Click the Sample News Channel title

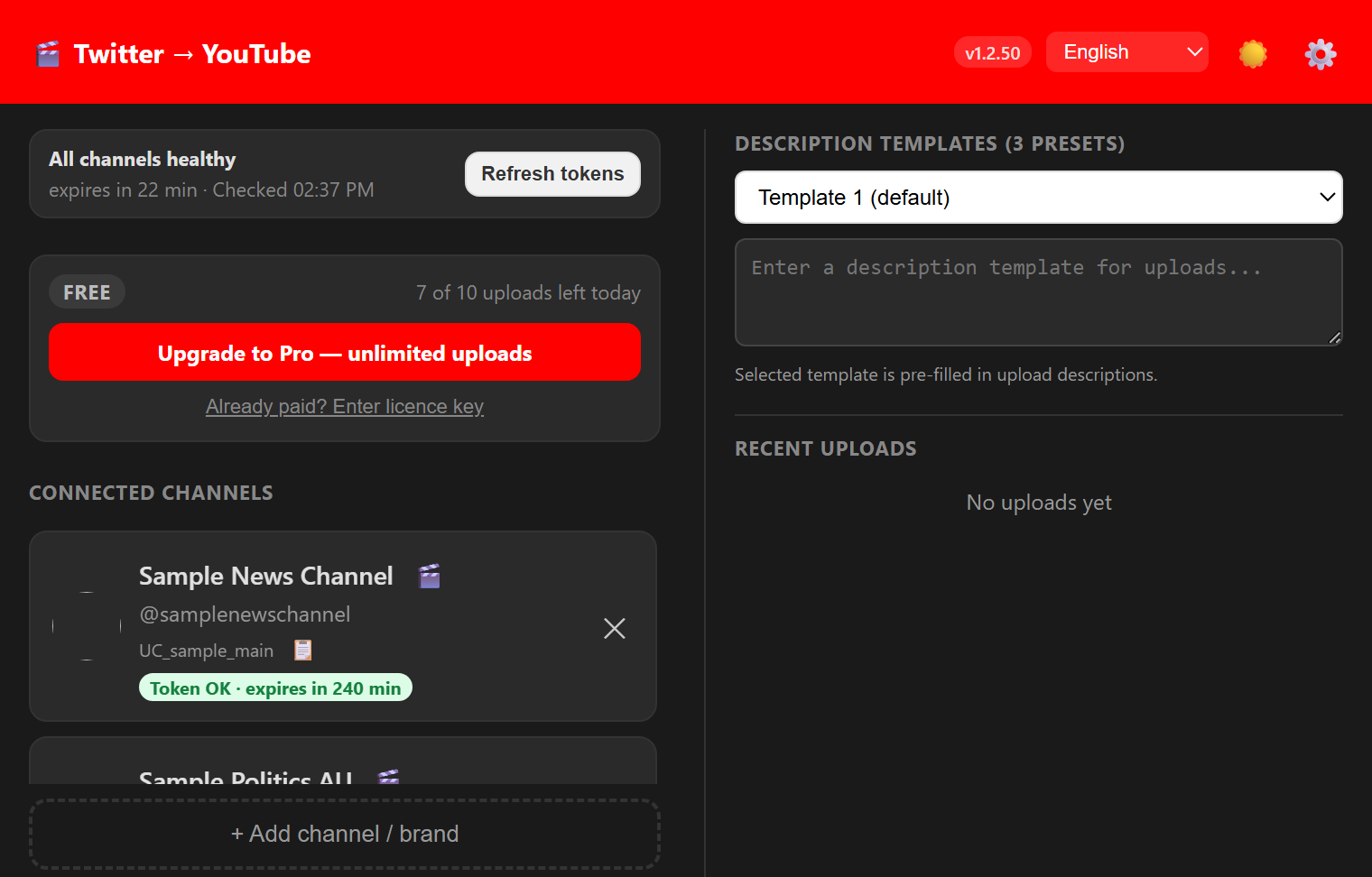pos(266,576)
